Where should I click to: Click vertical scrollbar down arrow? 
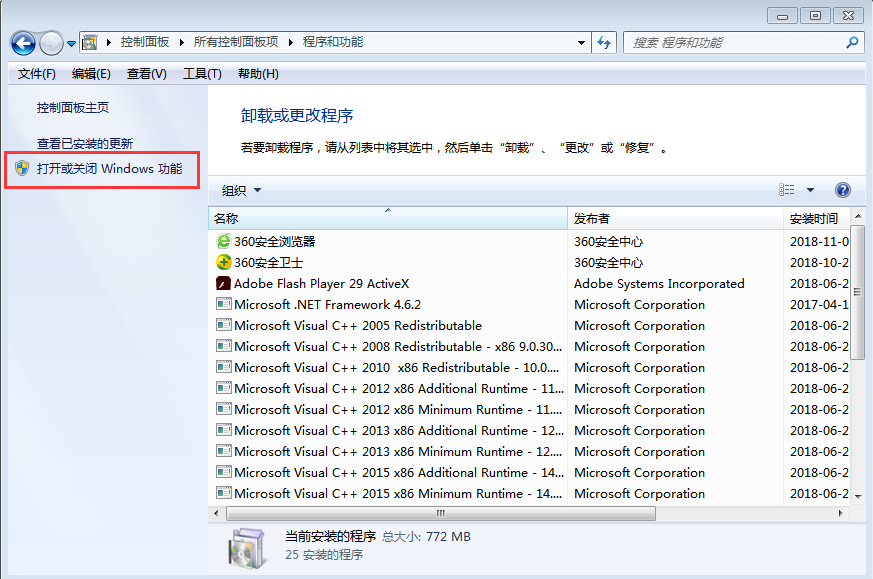tap(858, 496)
